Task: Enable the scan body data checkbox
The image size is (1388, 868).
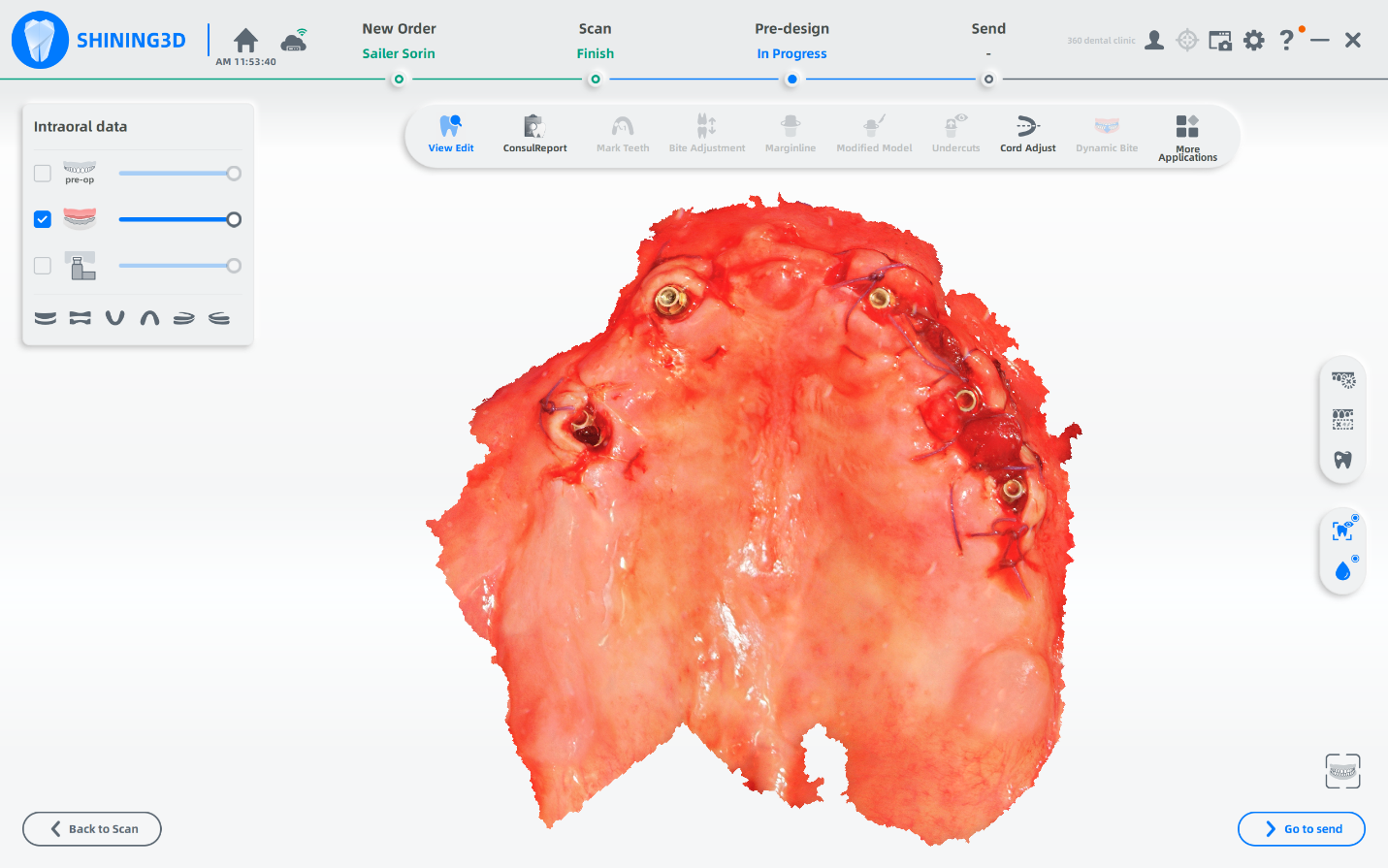Action: [x=43, y=266]
